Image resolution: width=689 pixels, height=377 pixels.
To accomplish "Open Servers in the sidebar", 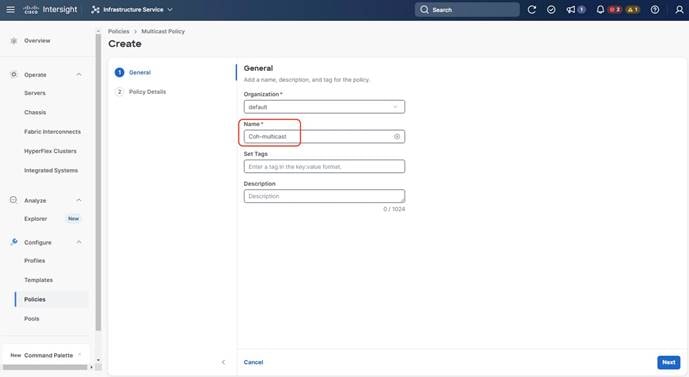I will pyautogui.click(x=35, y=93).
